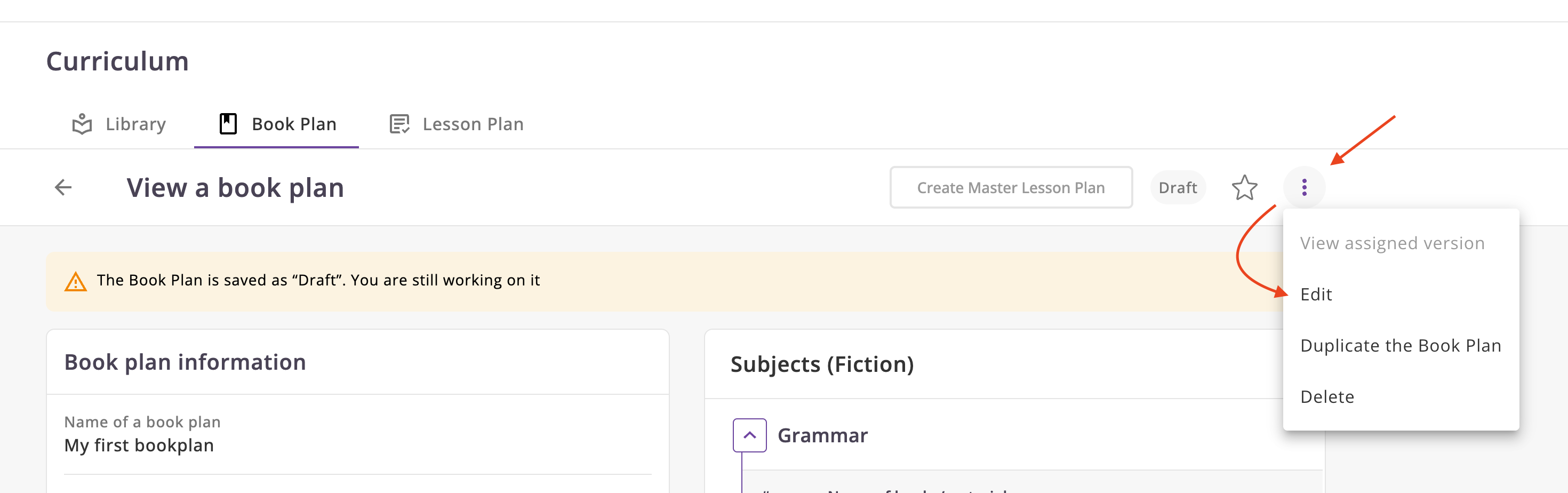Viewport: 1568px width, 493px height.
Task: Click the Grammar subject heading
Action: pos(822,435)
